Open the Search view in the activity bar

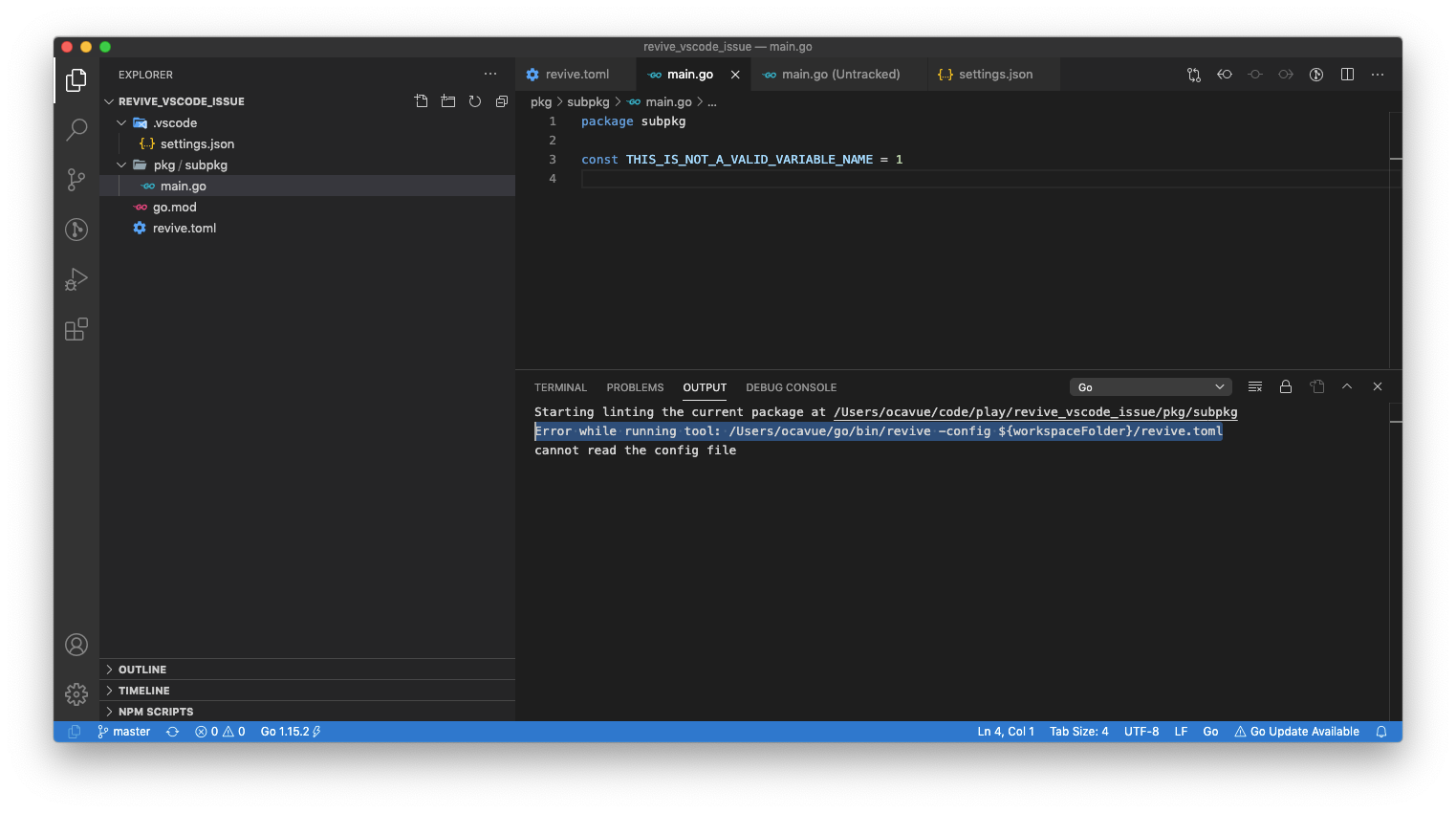click(76, 129)
